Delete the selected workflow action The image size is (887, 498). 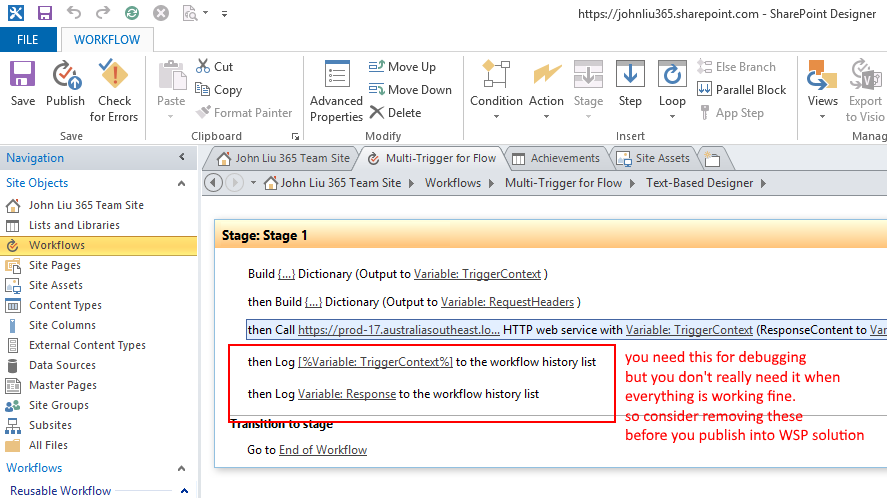click(x=396, y=113)
